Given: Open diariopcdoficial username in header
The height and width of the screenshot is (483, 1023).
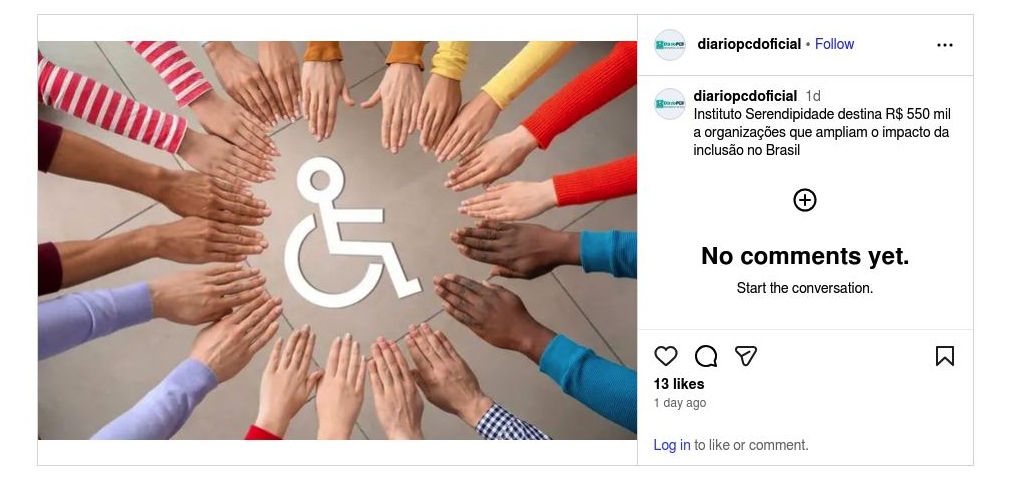Looking at the screenshot, I should [x=749, y=44].
